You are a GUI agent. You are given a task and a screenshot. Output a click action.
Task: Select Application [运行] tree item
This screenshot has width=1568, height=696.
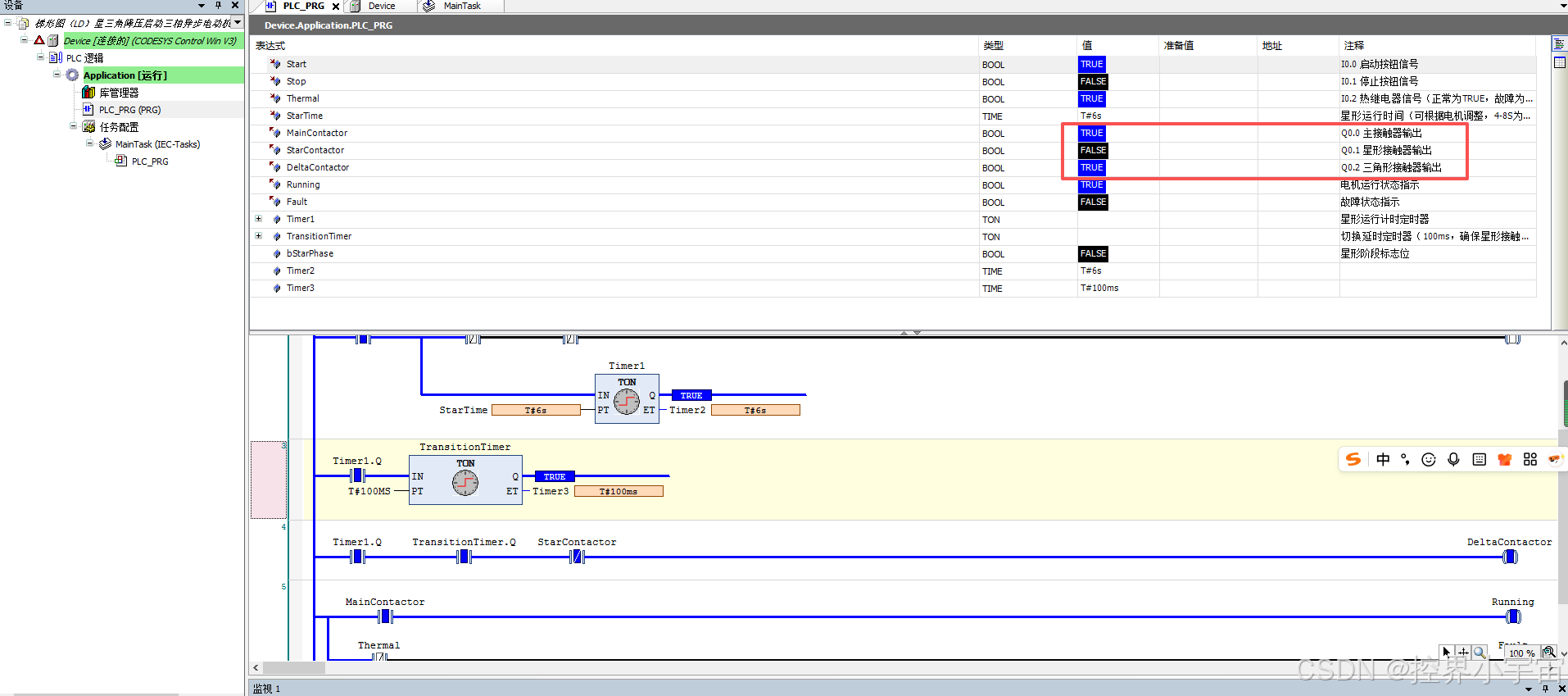125,75
